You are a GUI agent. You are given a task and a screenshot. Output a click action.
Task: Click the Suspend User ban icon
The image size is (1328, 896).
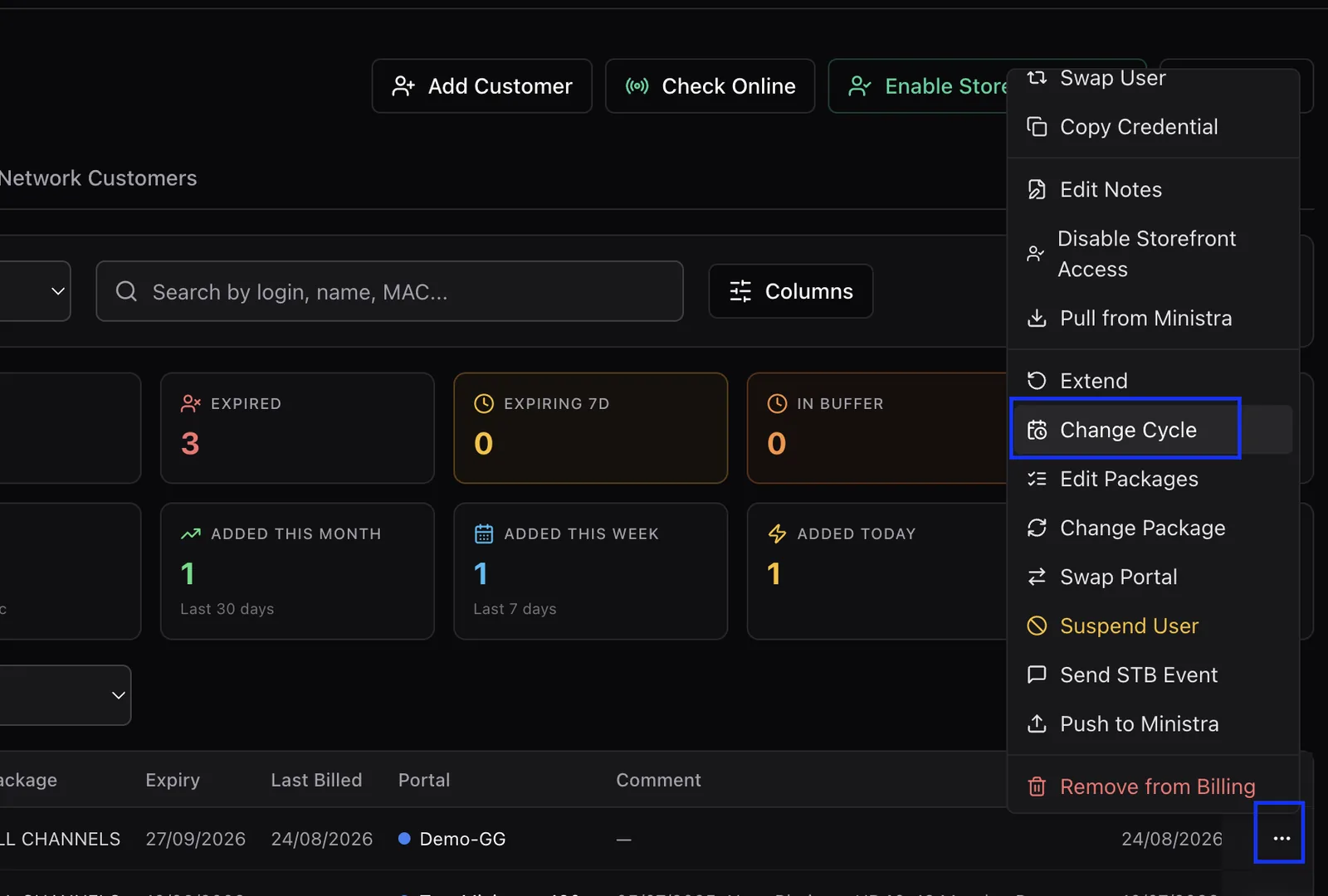coord(1037,626)
